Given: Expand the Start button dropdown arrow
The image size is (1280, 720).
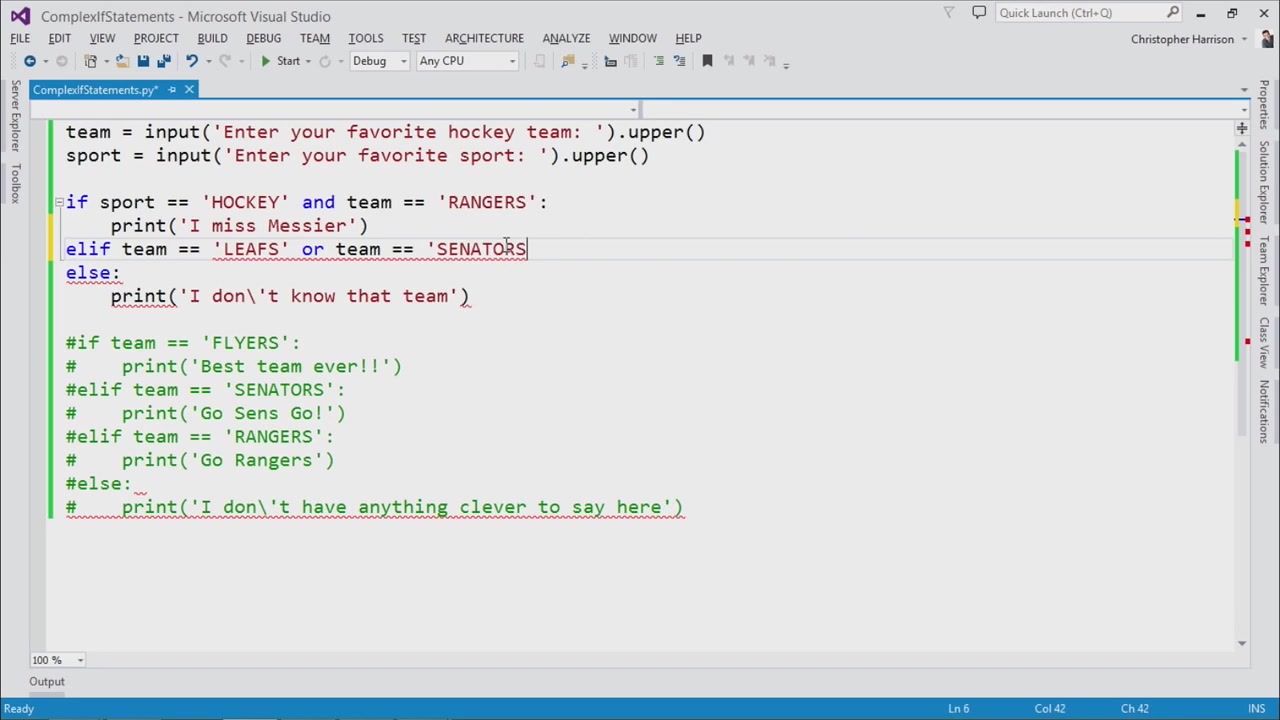Looking at the screenshot, I should [309, 61].
